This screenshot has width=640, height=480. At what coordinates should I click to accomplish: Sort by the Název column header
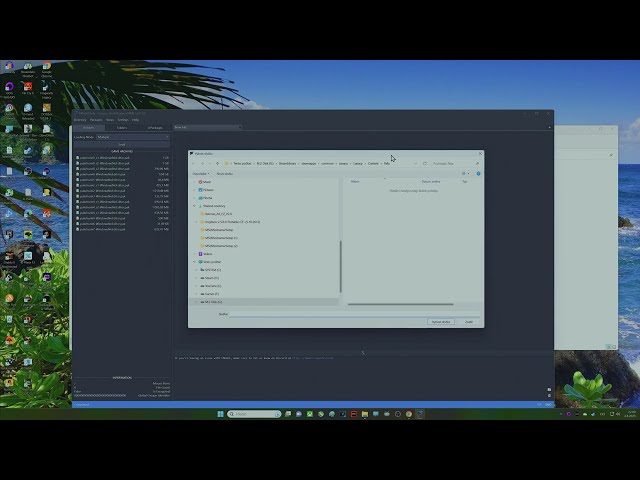[355, 182]
